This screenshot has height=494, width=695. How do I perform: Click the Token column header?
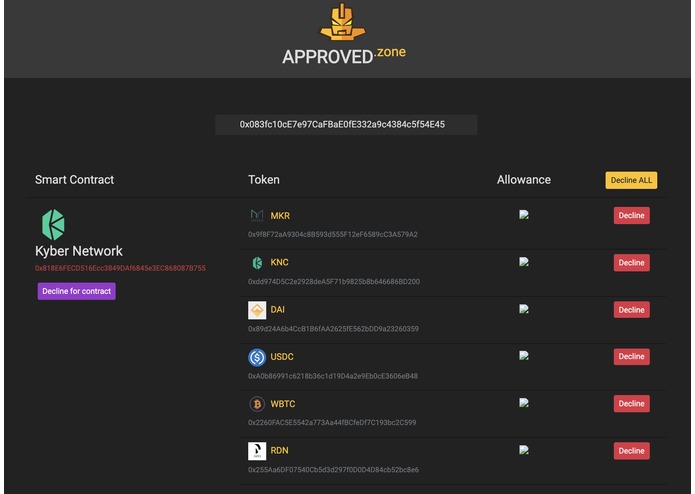(264, 179)
